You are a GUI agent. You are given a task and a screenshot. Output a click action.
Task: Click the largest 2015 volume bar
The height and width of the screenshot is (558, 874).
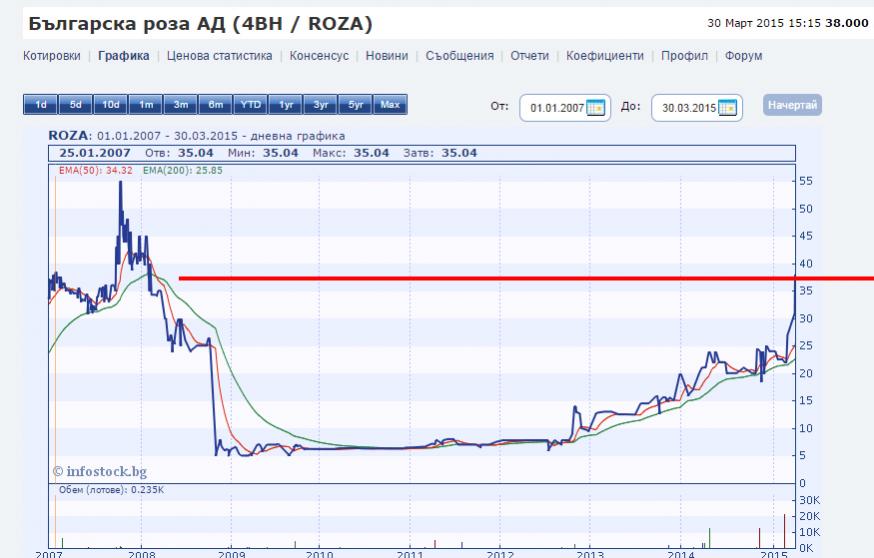[x=785, y=531]
